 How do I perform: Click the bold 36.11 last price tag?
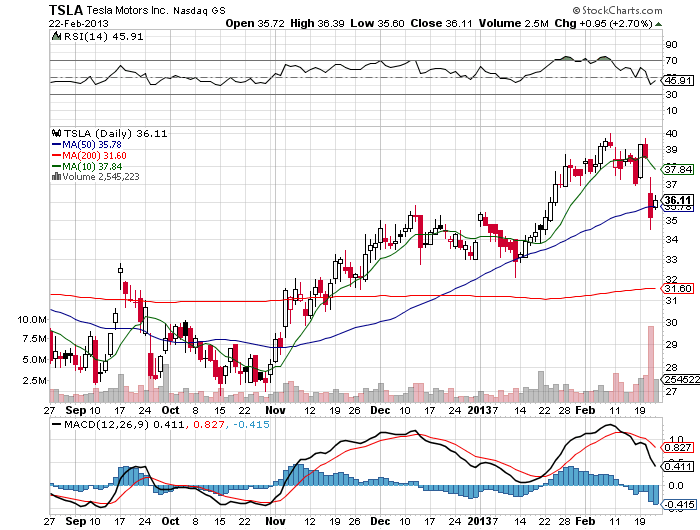(678, 200)
